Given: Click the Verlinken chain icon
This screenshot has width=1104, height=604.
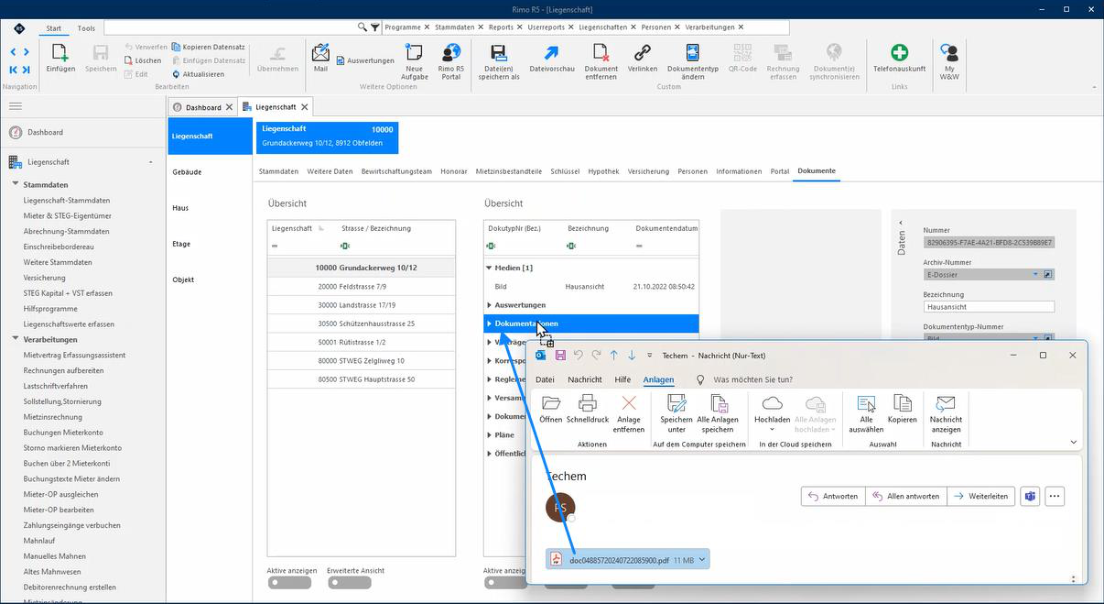Looking at the screenshot, I should pos(642,53).
